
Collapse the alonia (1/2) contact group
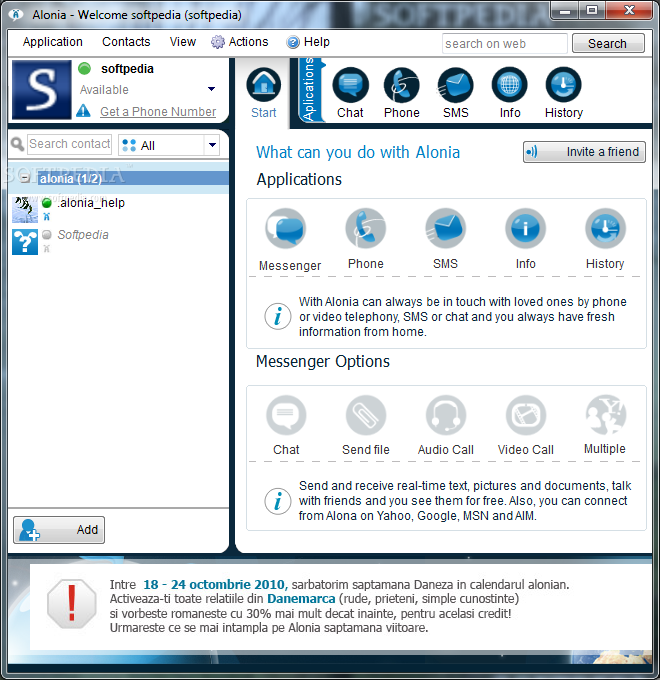pos(25,178)
